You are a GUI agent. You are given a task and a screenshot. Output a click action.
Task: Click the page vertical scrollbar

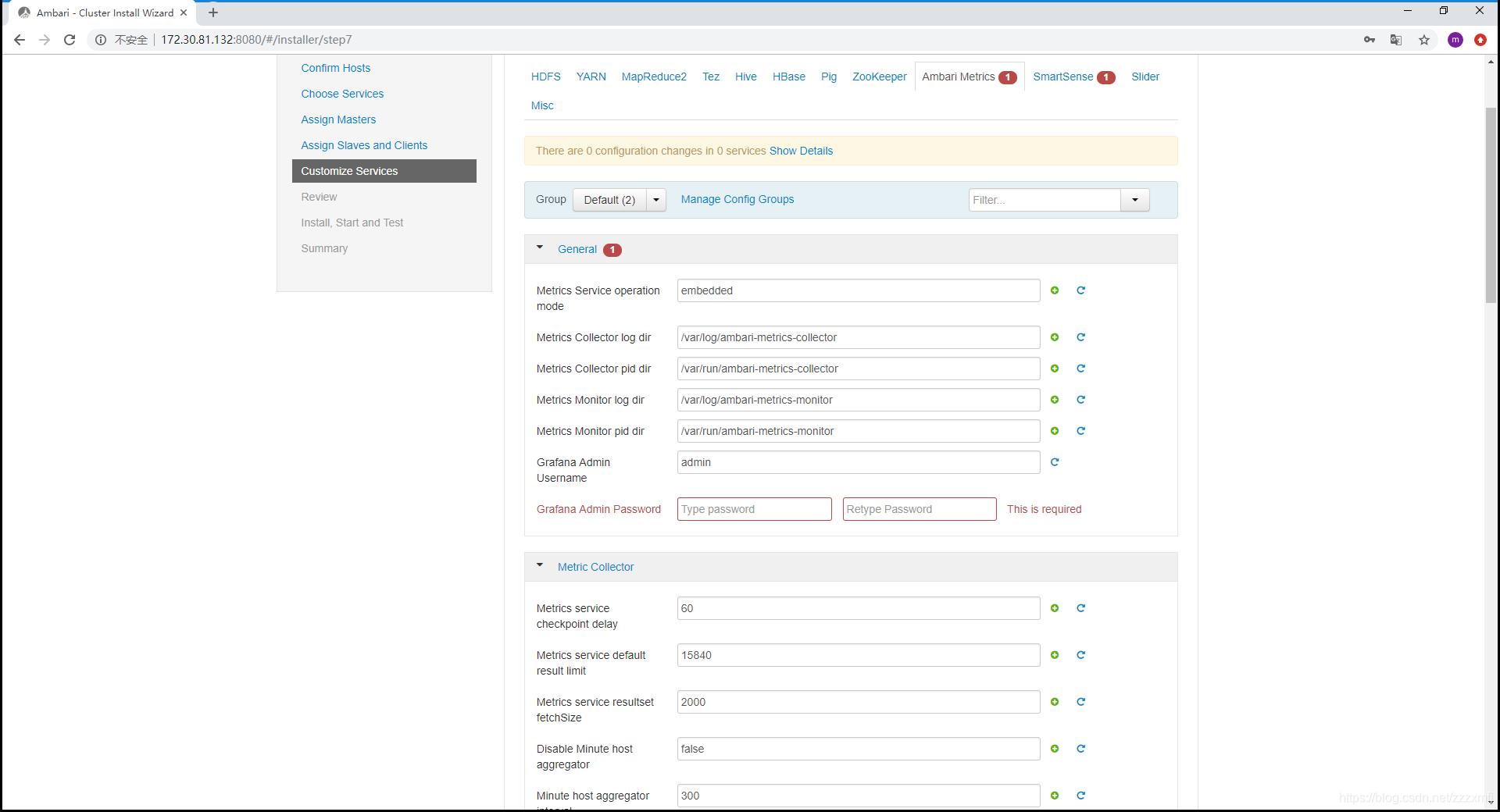click(x=1491, y=205)
